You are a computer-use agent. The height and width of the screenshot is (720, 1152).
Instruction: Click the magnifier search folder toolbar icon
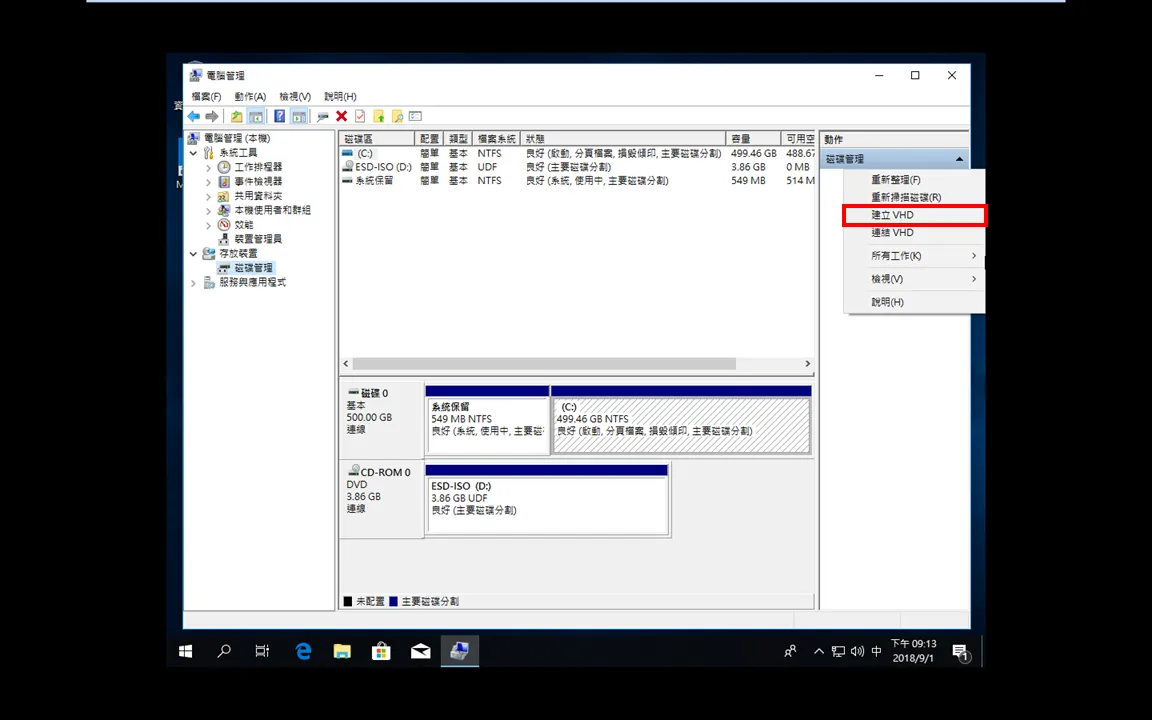click(x=397, y=116)
